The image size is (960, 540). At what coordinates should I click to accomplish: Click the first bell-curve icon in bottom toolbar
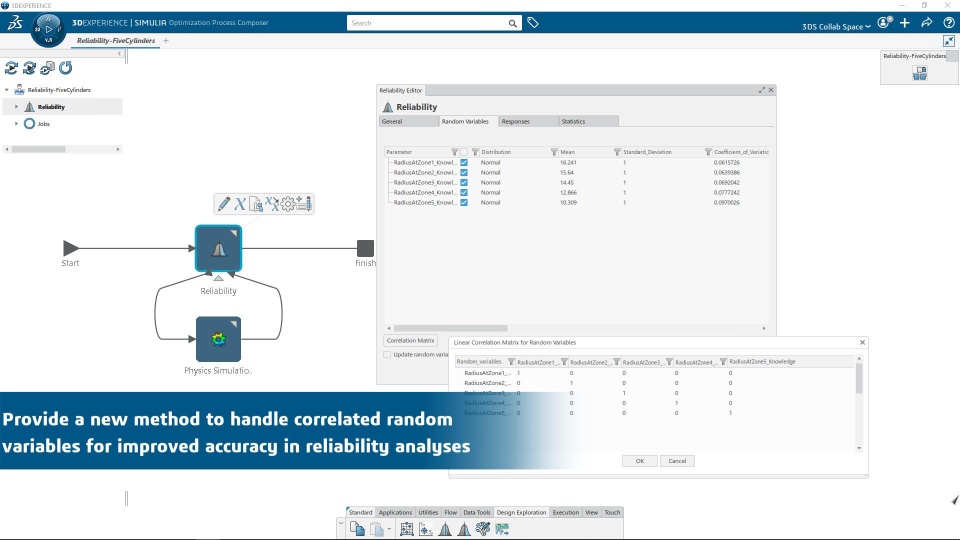[445, 529]
